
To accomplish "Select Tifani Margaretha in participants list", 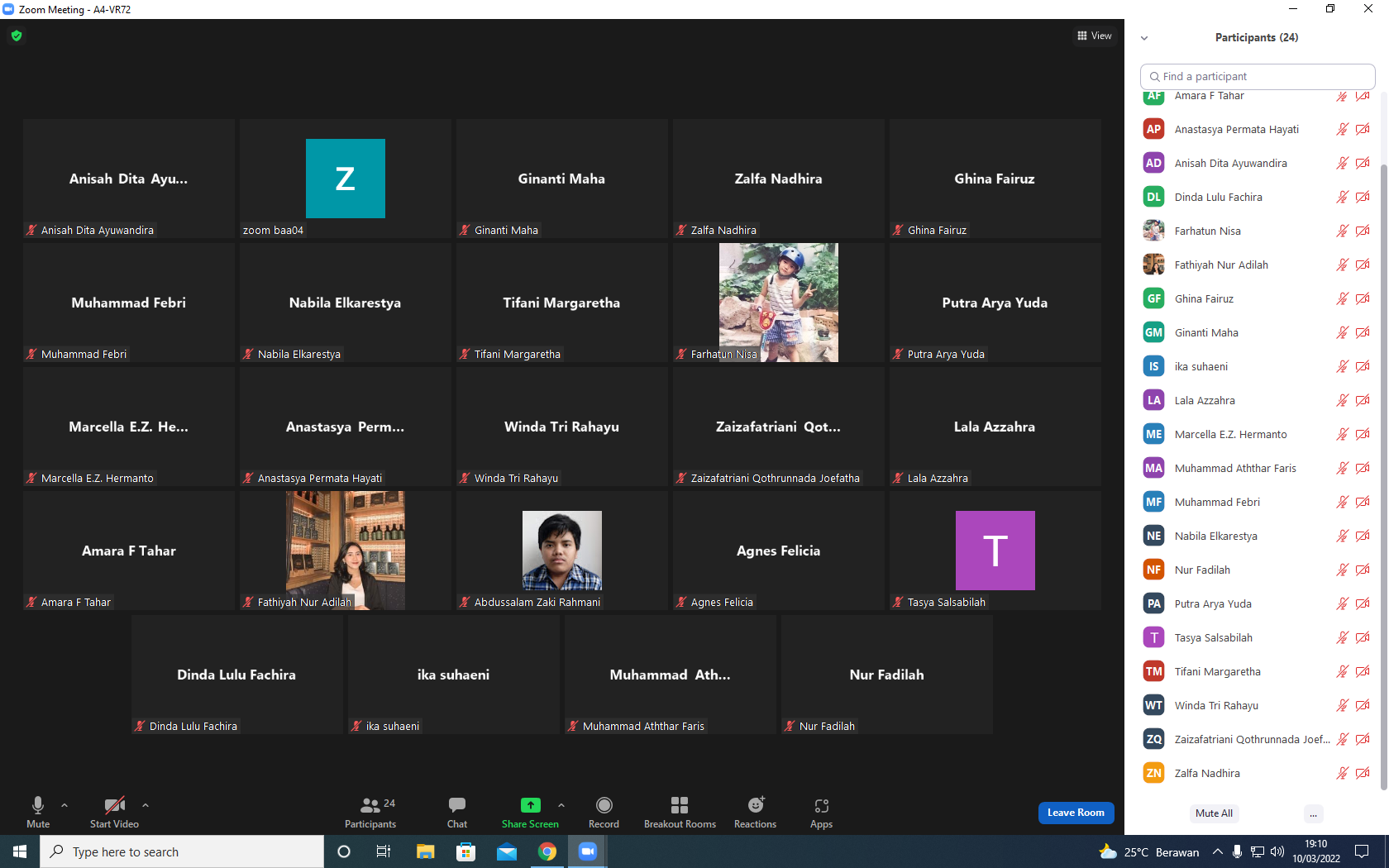I will pos(1257,671).
